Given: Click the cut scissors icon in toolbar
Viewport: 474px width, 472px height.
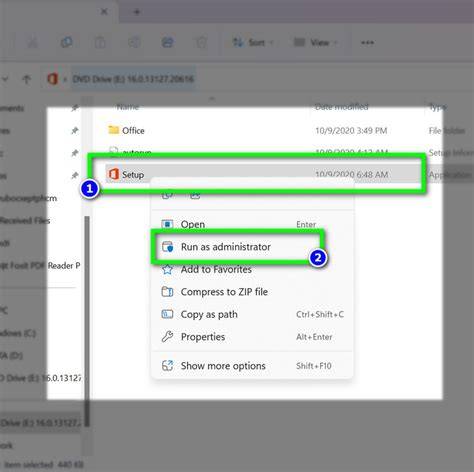Looking at the screenshot, I should click(33, 42).
